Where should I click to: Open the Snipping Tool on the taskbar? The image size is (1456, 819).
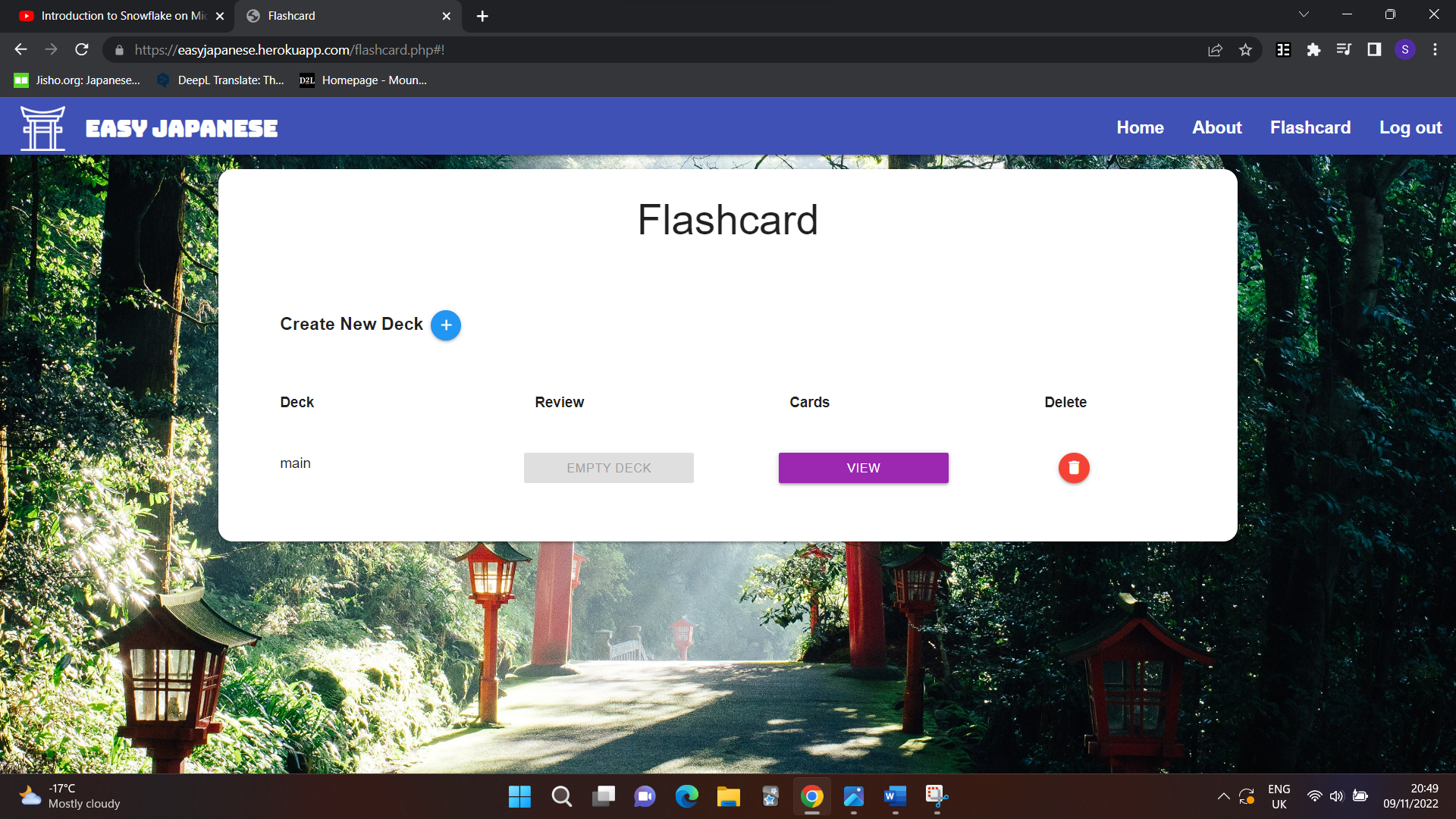937,796
